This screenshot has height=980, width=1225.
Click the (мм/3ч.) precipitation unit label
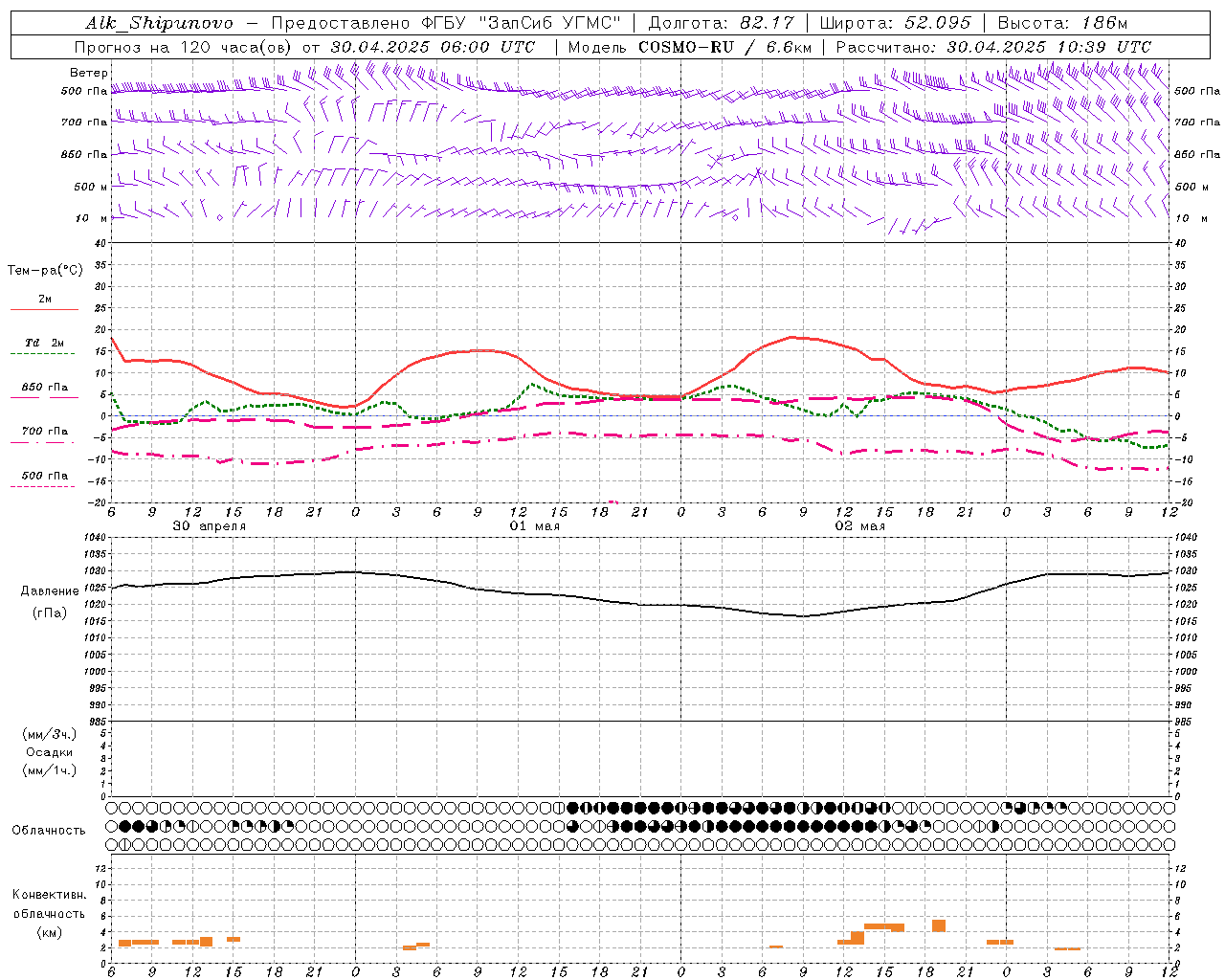point(50,734)
